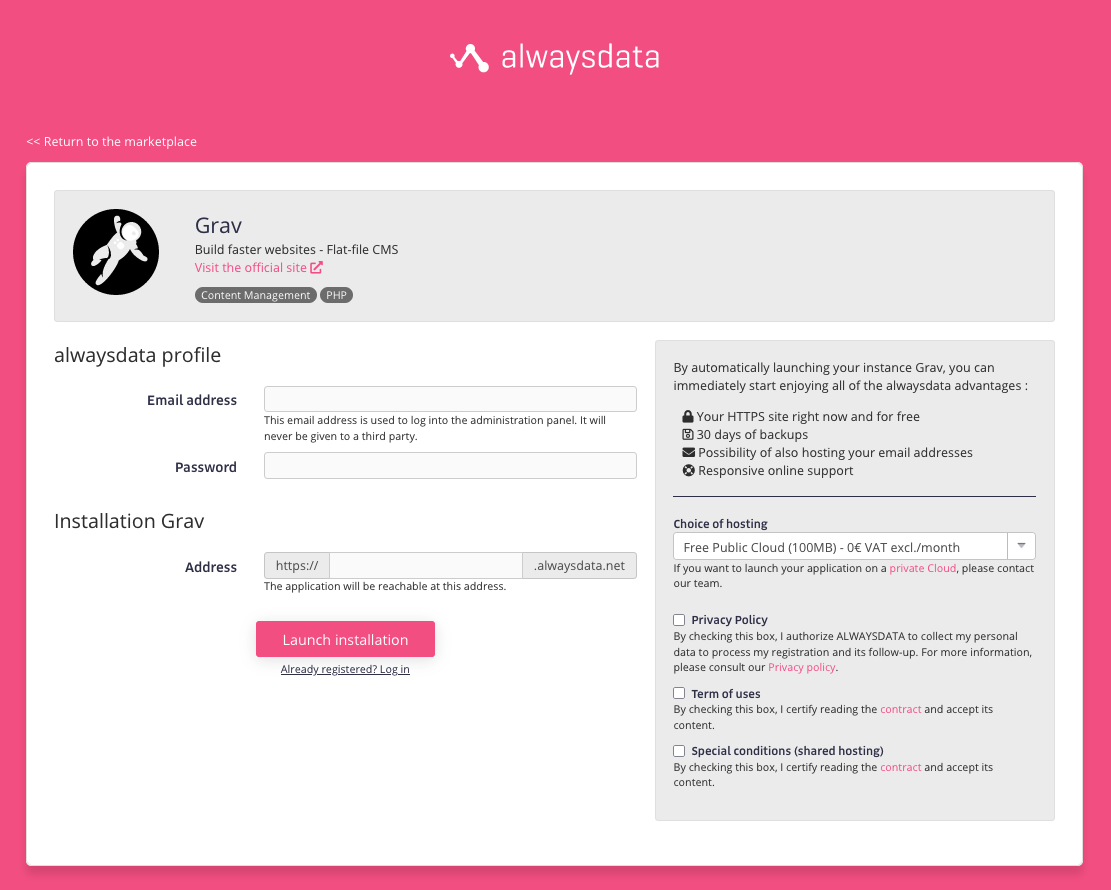The height and width of the screenshot is (890, 1111).
Task: Check the Privacy Policy checkbox
Action: tap(680, 620)
